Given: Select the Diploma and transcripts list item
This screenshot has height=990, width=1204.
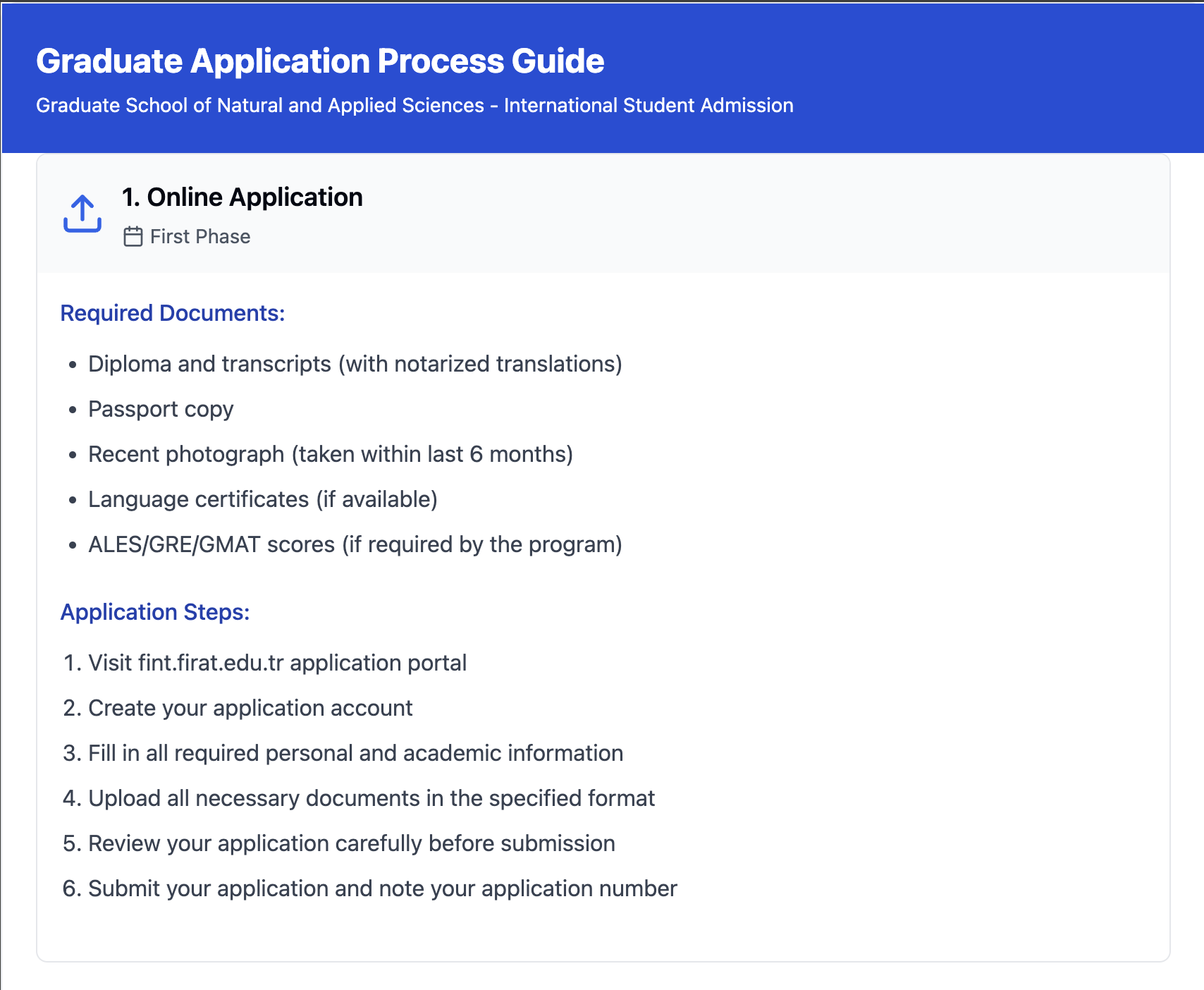Looking at the screenshot, I should point(355,364).
